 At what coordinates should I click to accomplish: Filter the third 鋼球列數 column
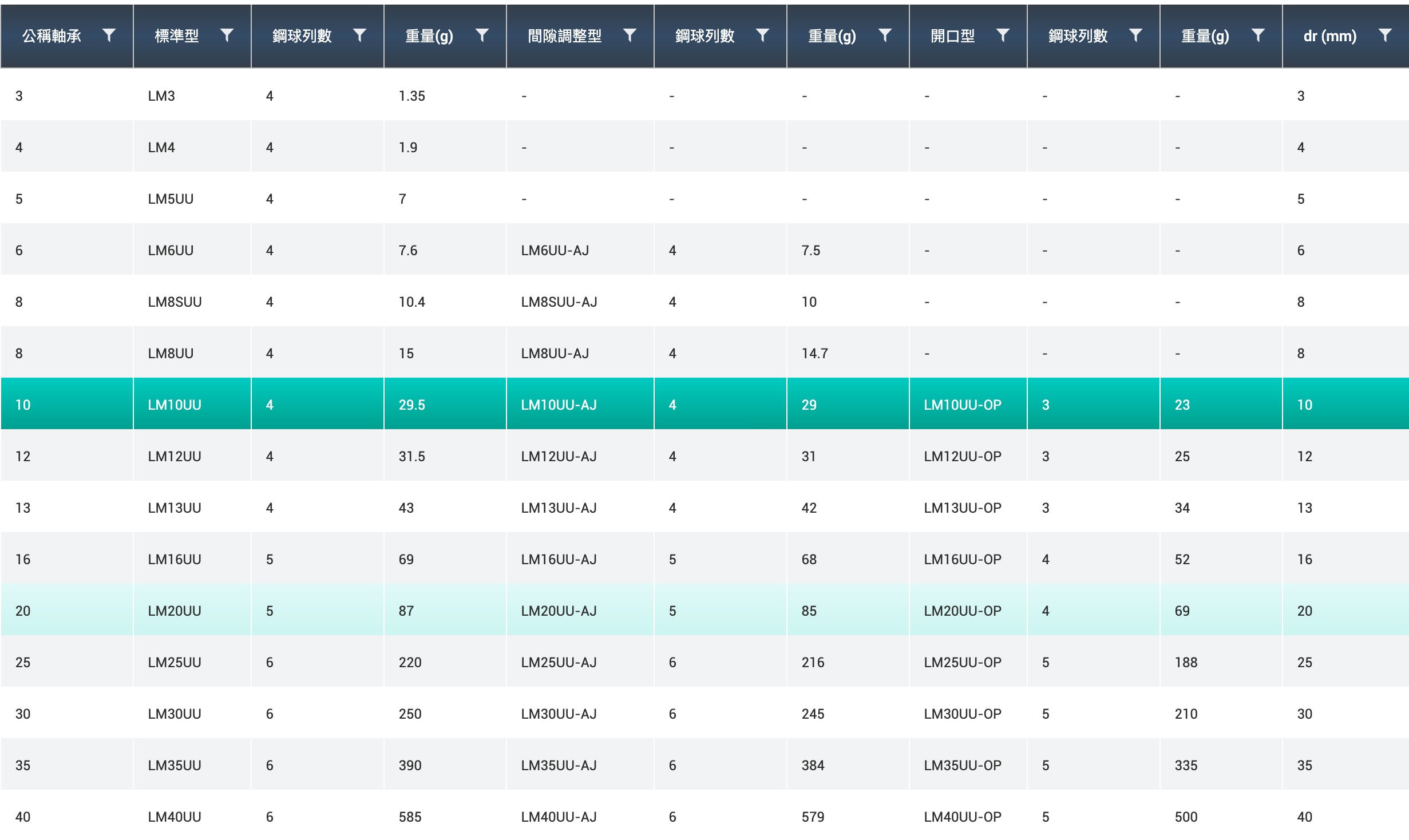tap(1135, 35)
